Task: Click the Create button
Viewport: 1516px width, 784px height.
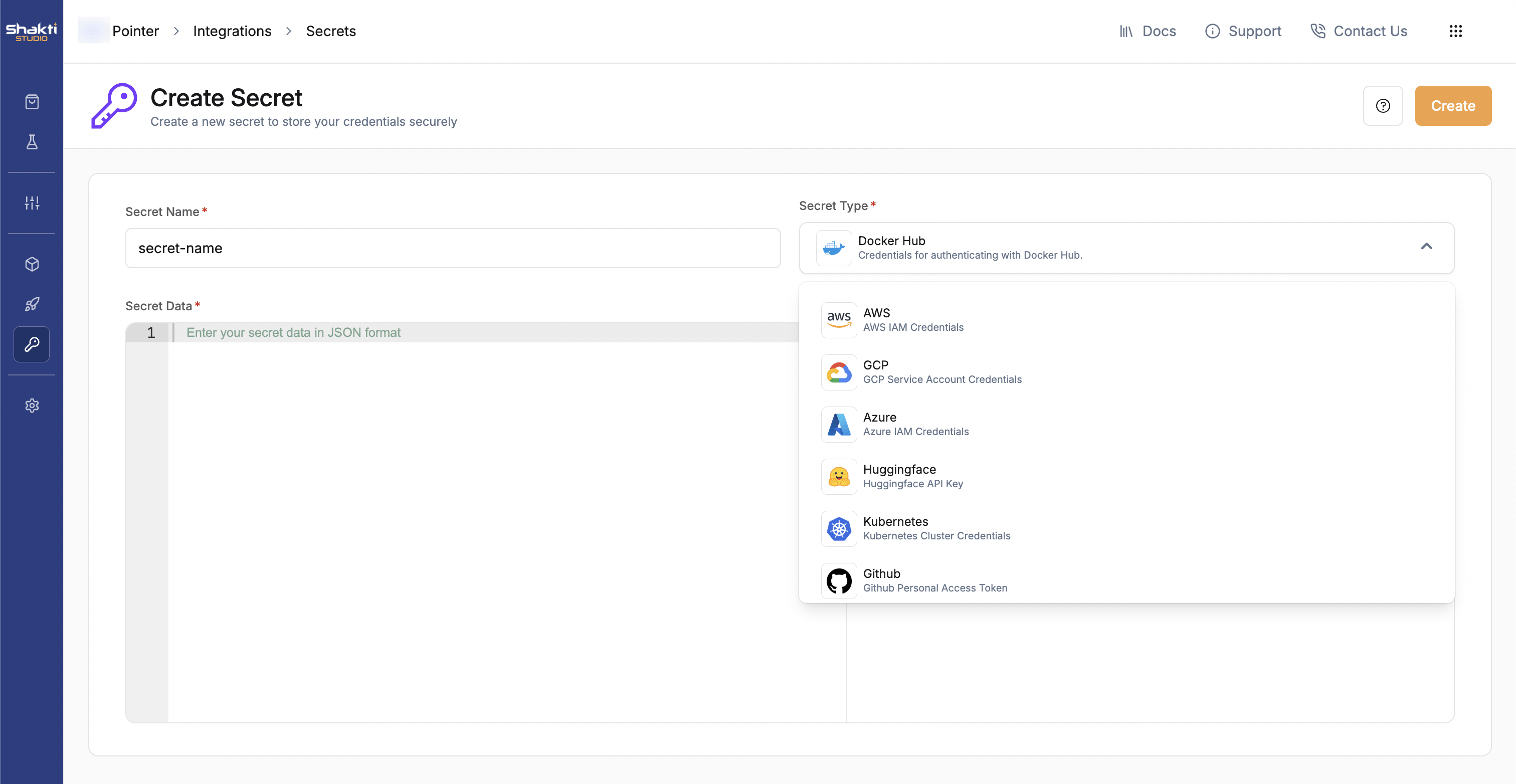Action: 1452,106
